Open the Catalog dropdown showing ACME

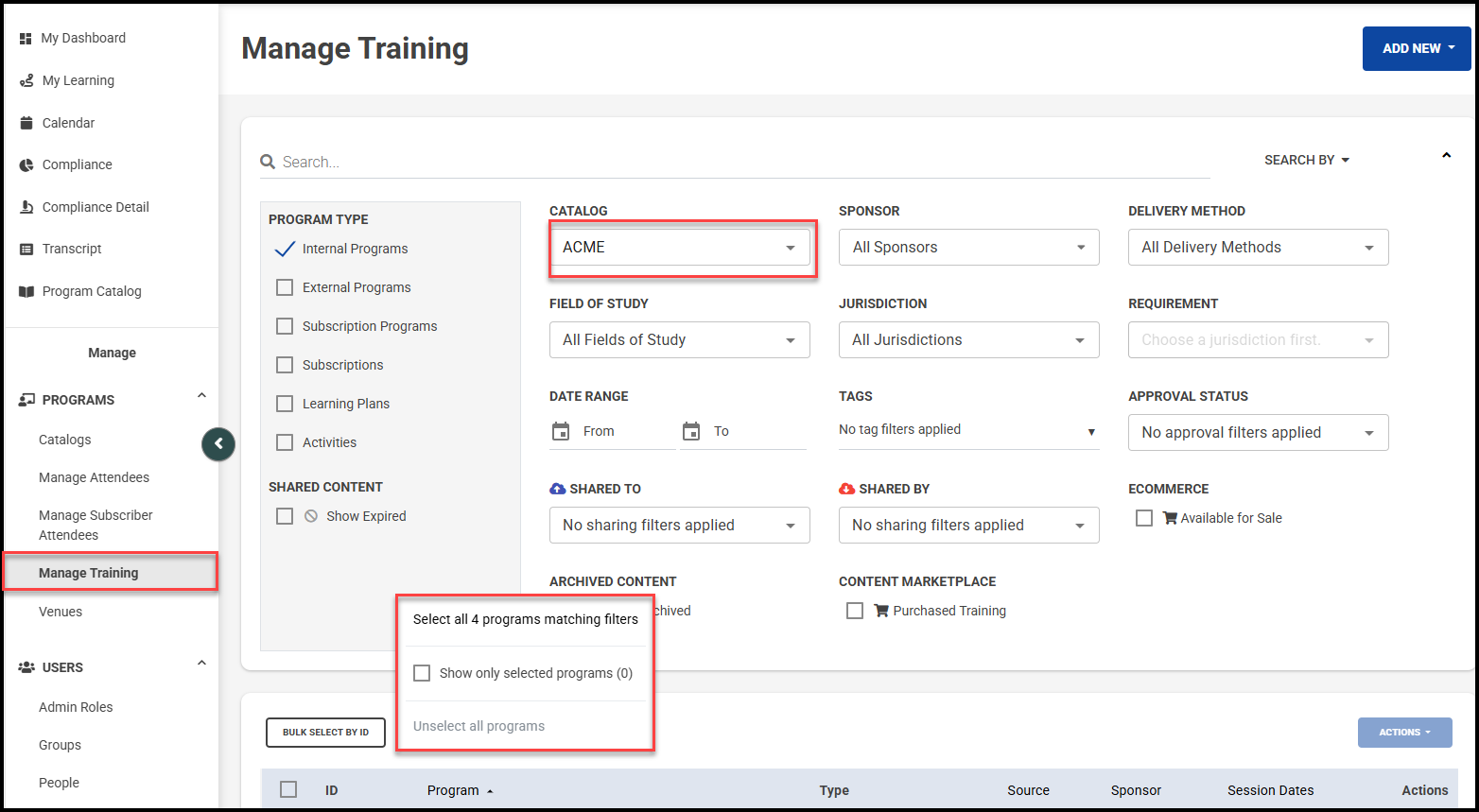pos(679,248)
